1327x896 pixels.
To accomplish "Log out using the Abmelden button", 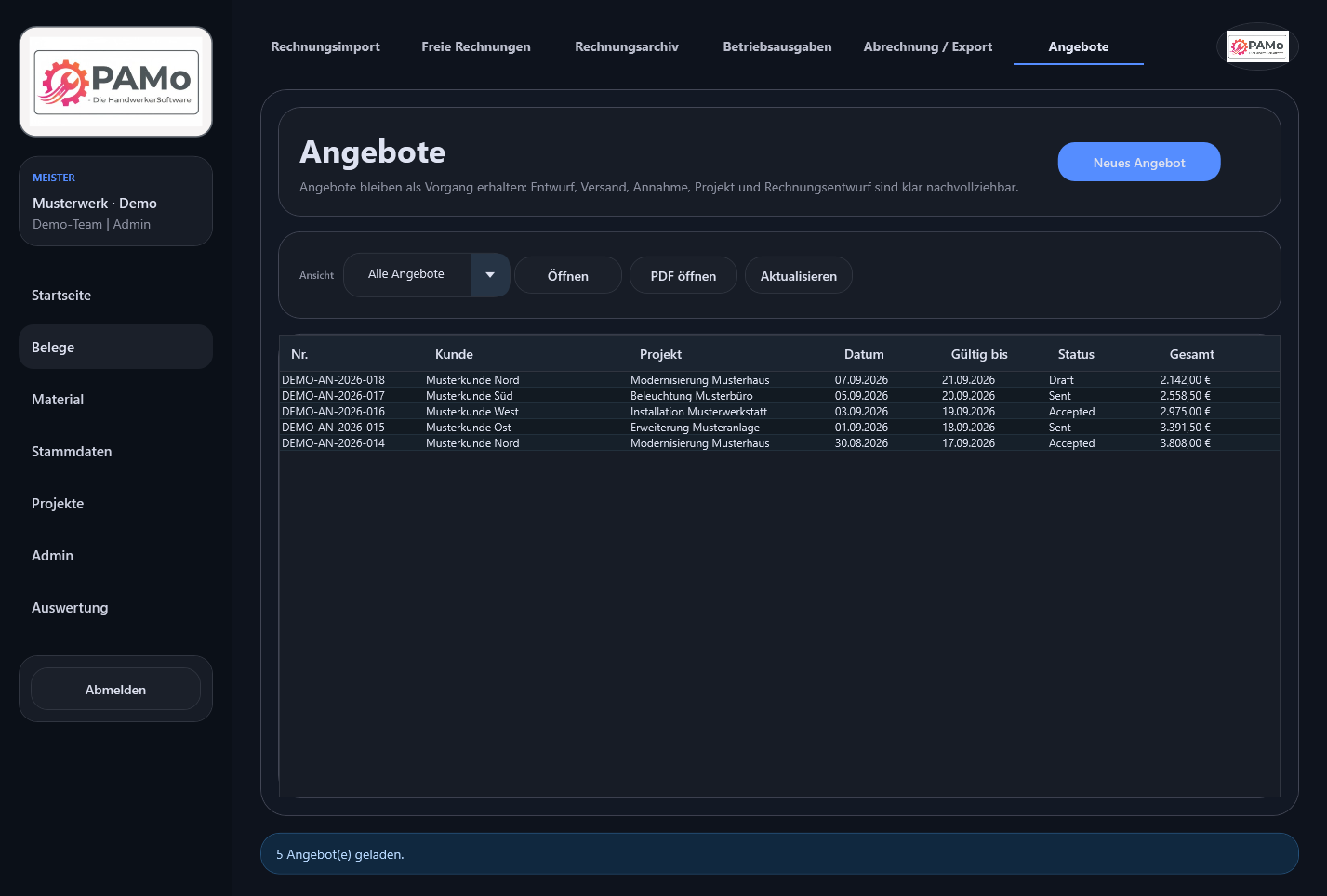I will [116, 690].
